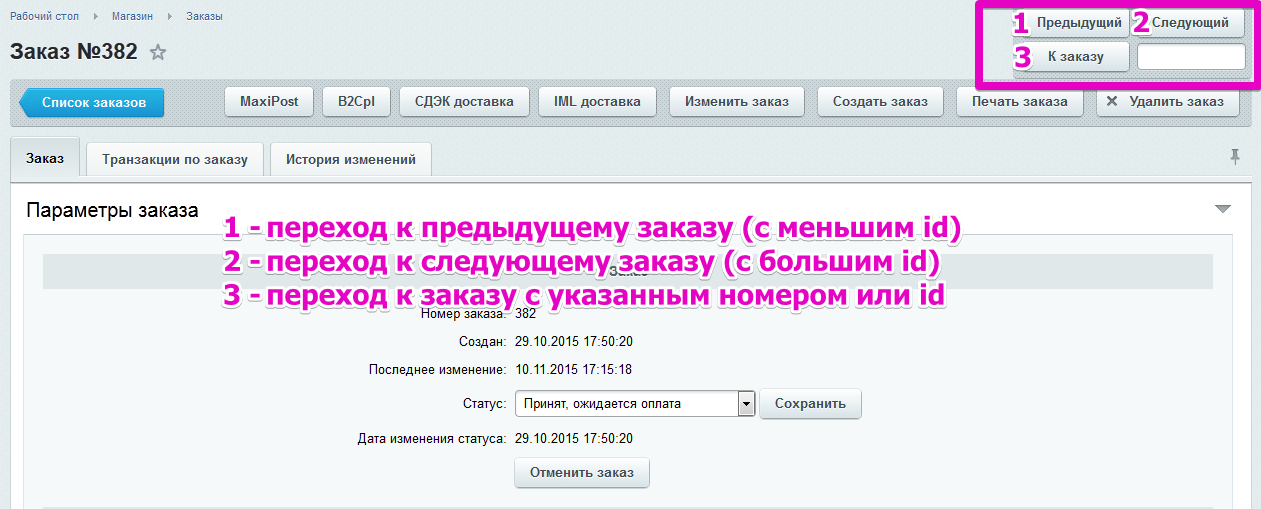Screen dimensions: 1261x509
Task: Collapse the Параметры заказа section
Action: click(1222, 209)
